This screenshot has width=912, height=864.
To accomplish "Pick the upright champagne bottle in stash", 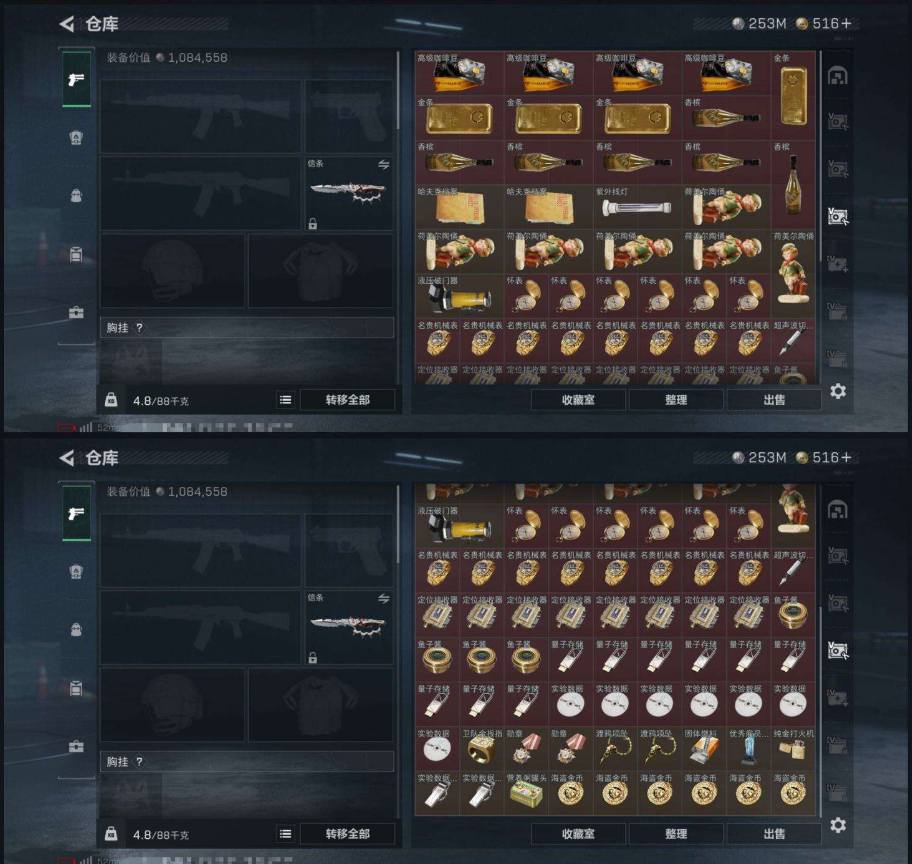I will [793, 185].
